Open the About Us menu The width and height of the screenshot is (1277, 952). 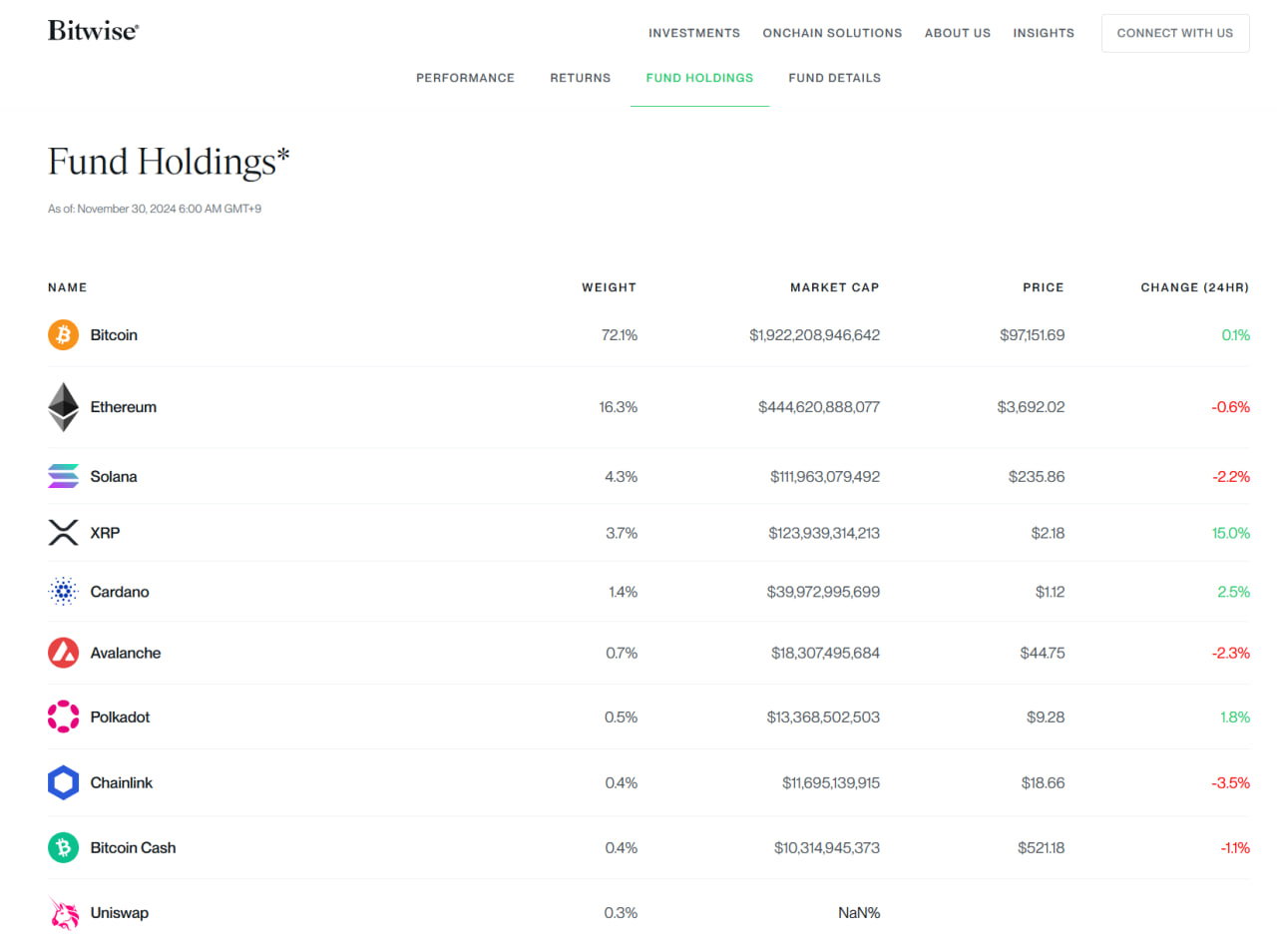pyautogui.click(x=958, y=33)
